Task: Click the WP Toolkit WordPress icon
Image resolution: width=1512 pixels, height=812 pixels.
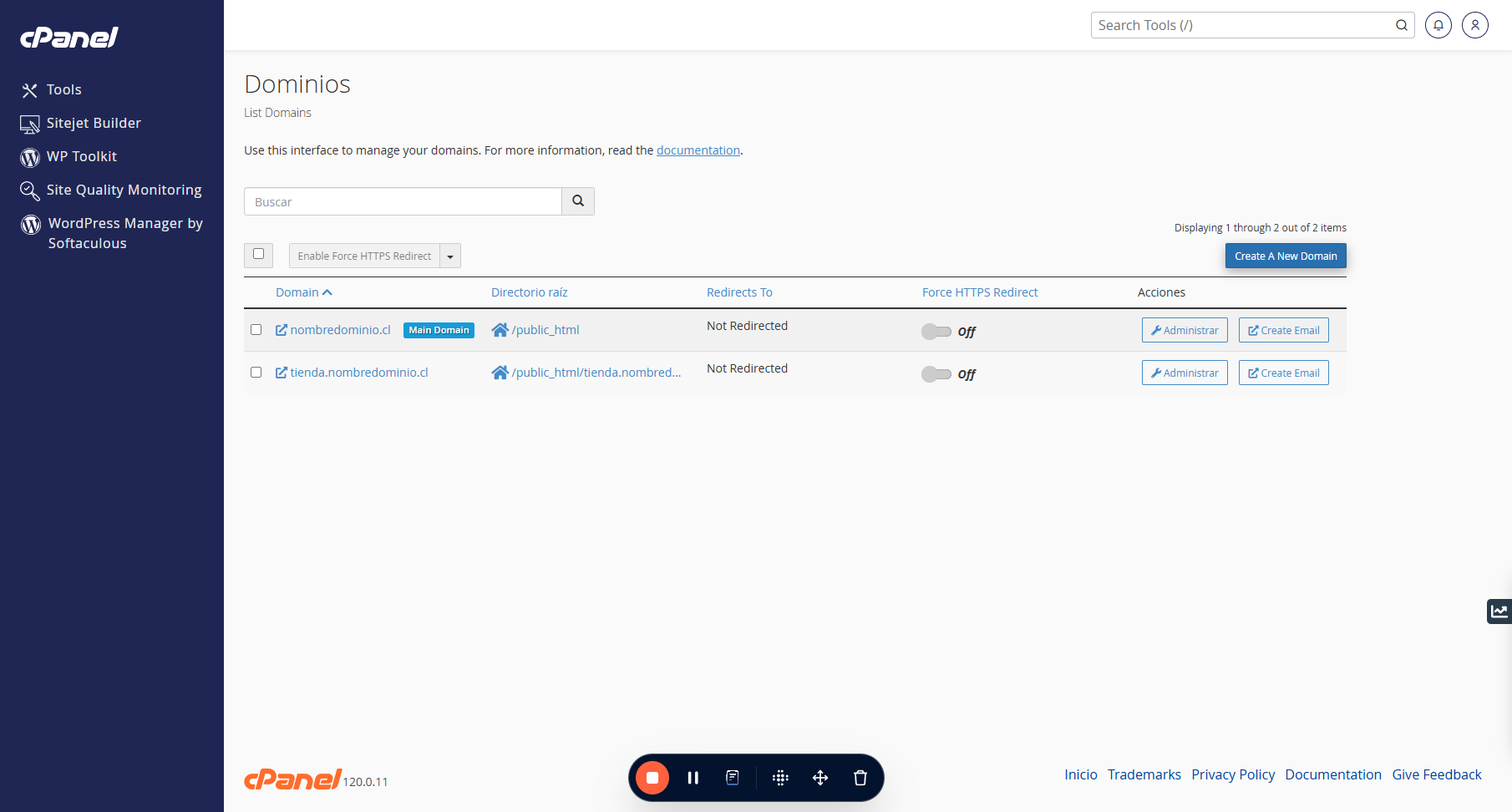Action: 30,157
